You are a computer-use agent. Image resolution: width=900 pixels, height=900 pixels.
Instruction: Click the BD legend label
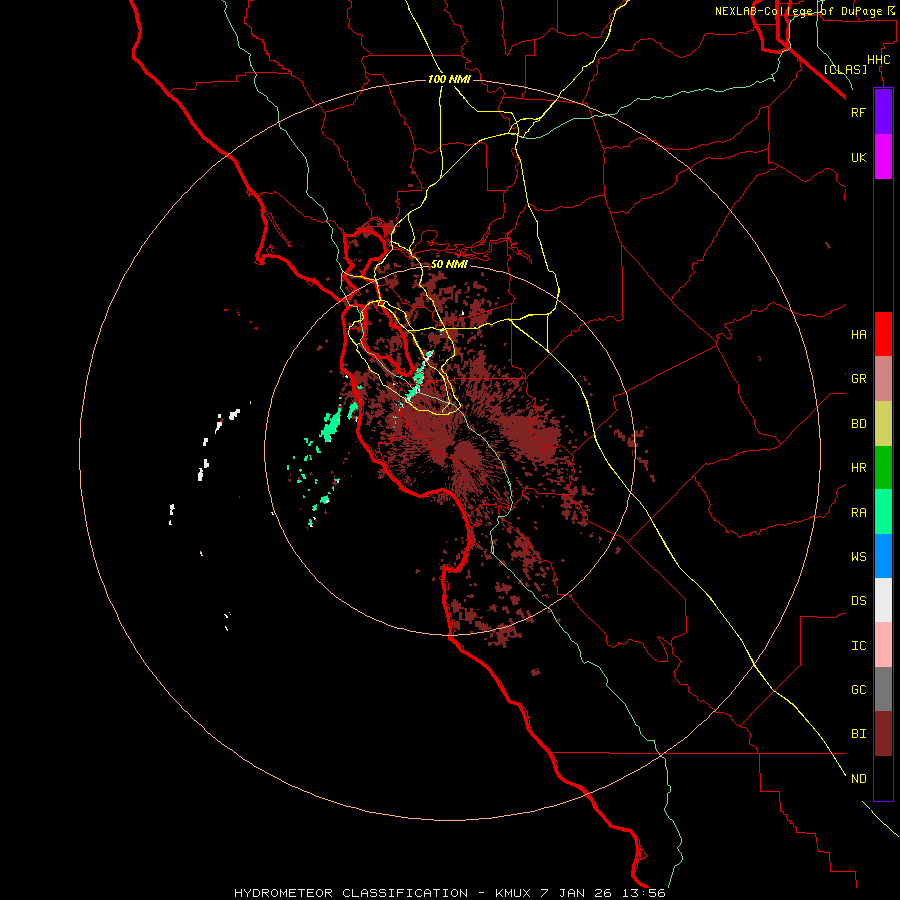pos(858,424)
